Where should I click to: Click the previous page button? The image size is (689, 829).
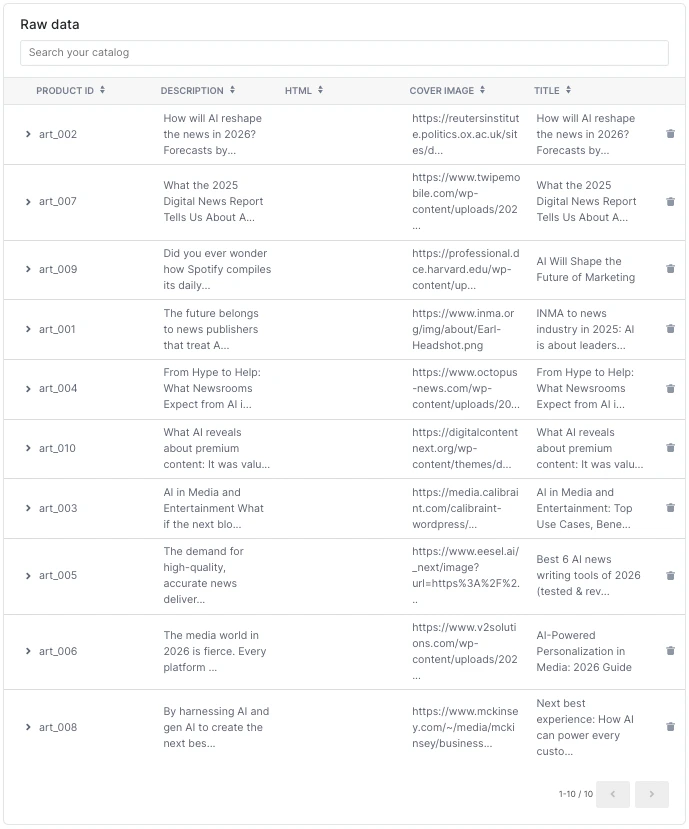click(x=613, y=794)
